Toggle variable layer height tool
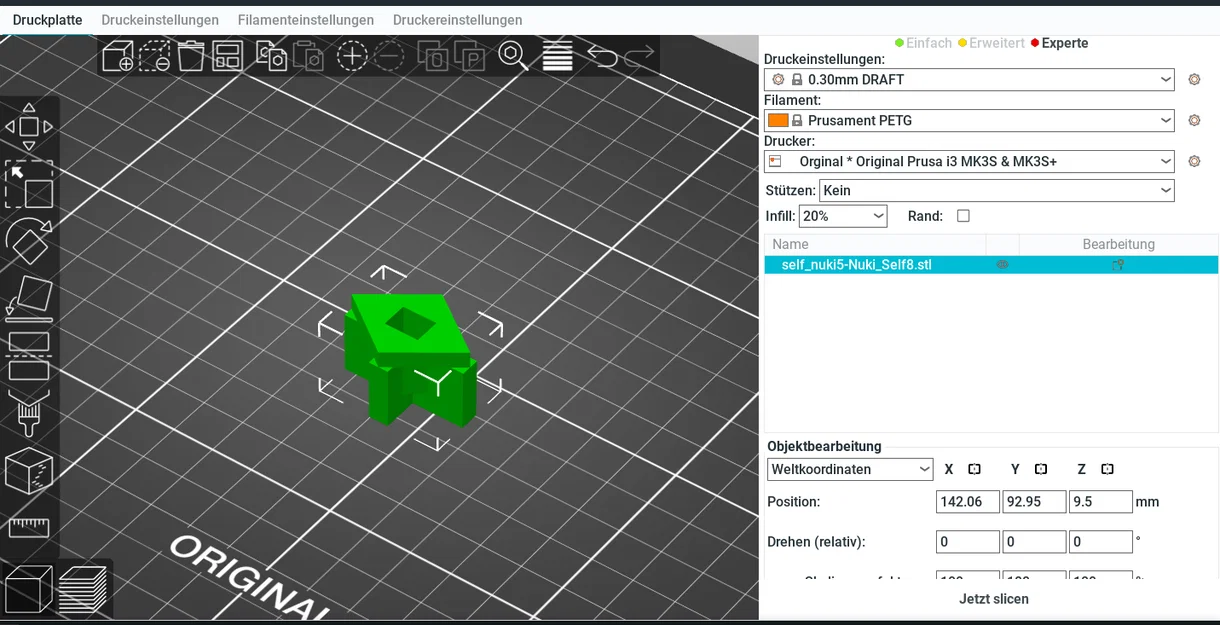 tap(557, 56)
